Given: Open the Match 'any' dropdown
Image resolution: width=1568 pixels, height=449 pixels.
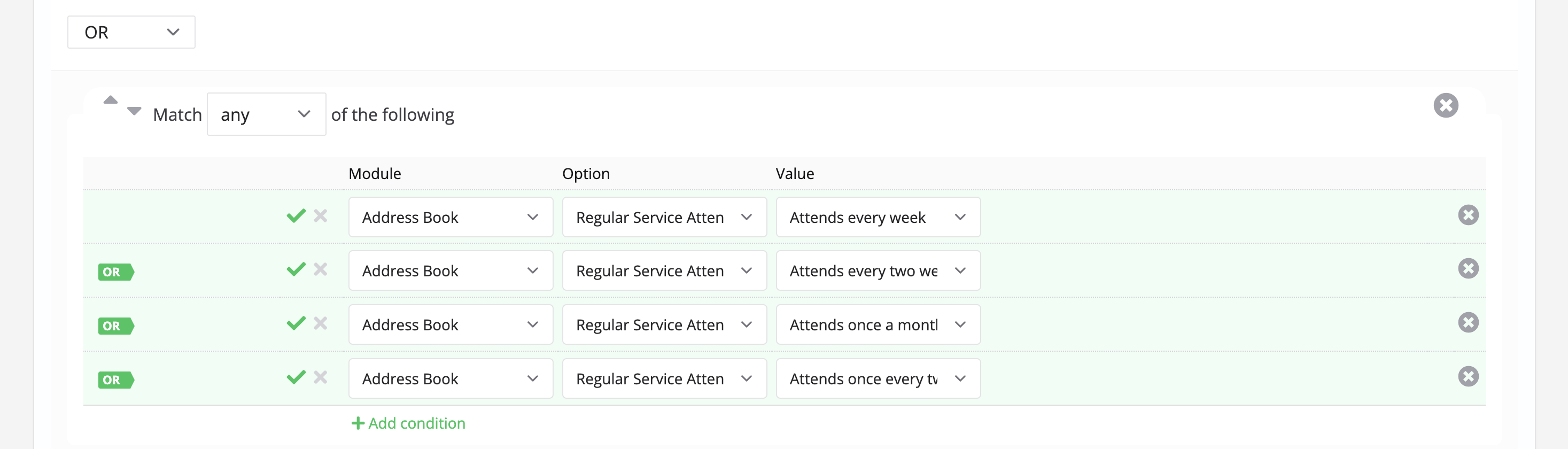Looking at the screenshot, I should [266, 114].
